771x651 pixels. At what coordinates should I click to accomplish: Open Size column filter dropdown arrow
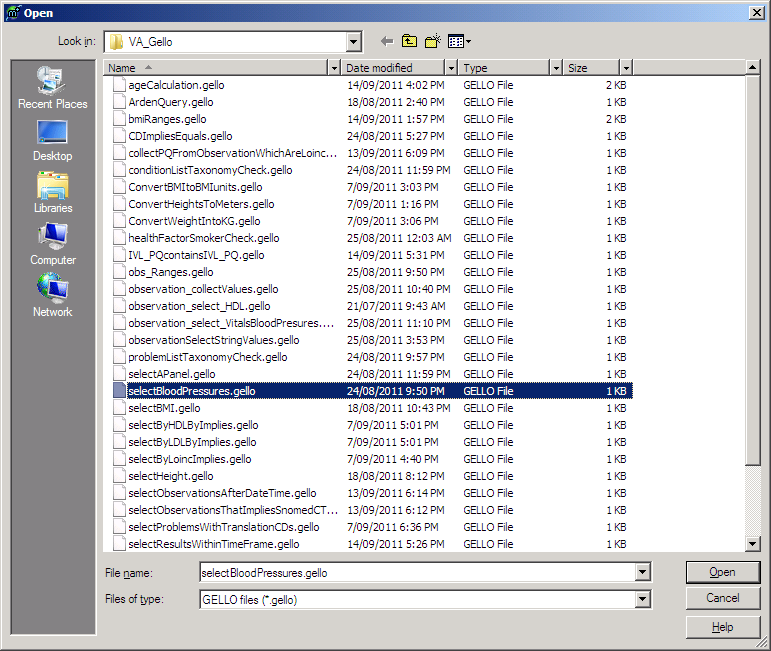click(x=626, y=68)
